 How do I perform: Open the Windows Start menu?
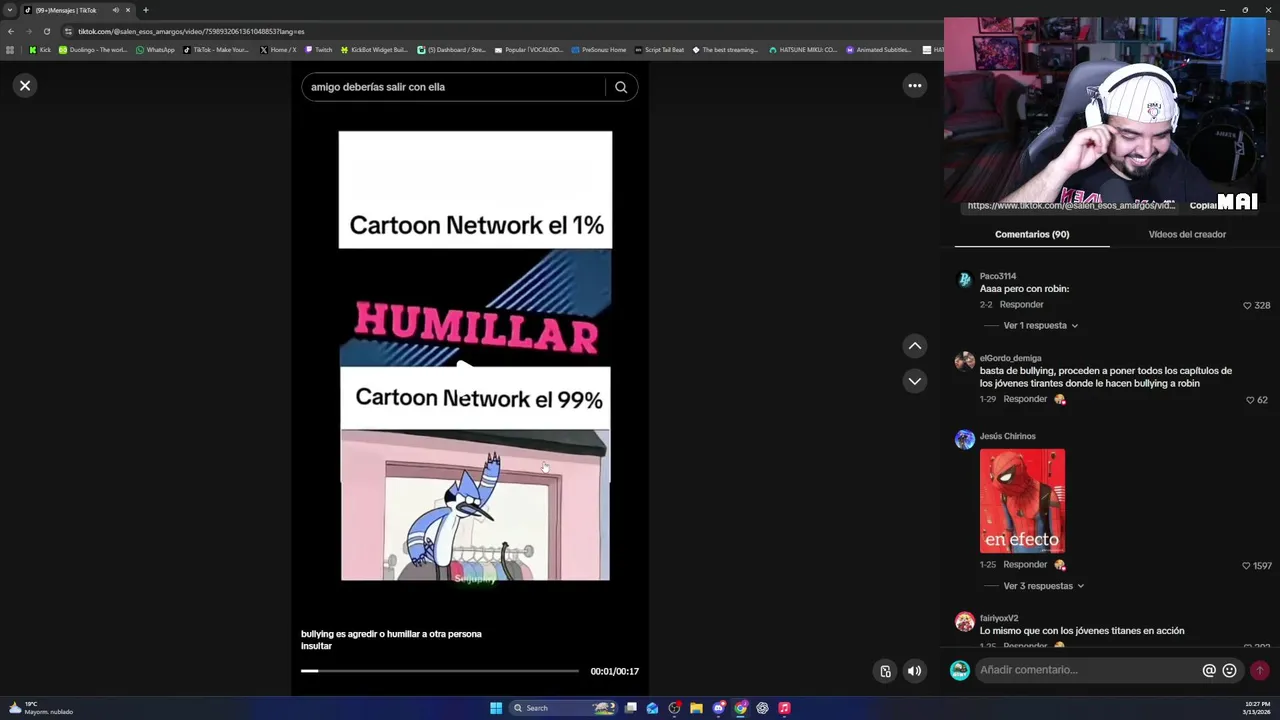click(x=496, y=708)
